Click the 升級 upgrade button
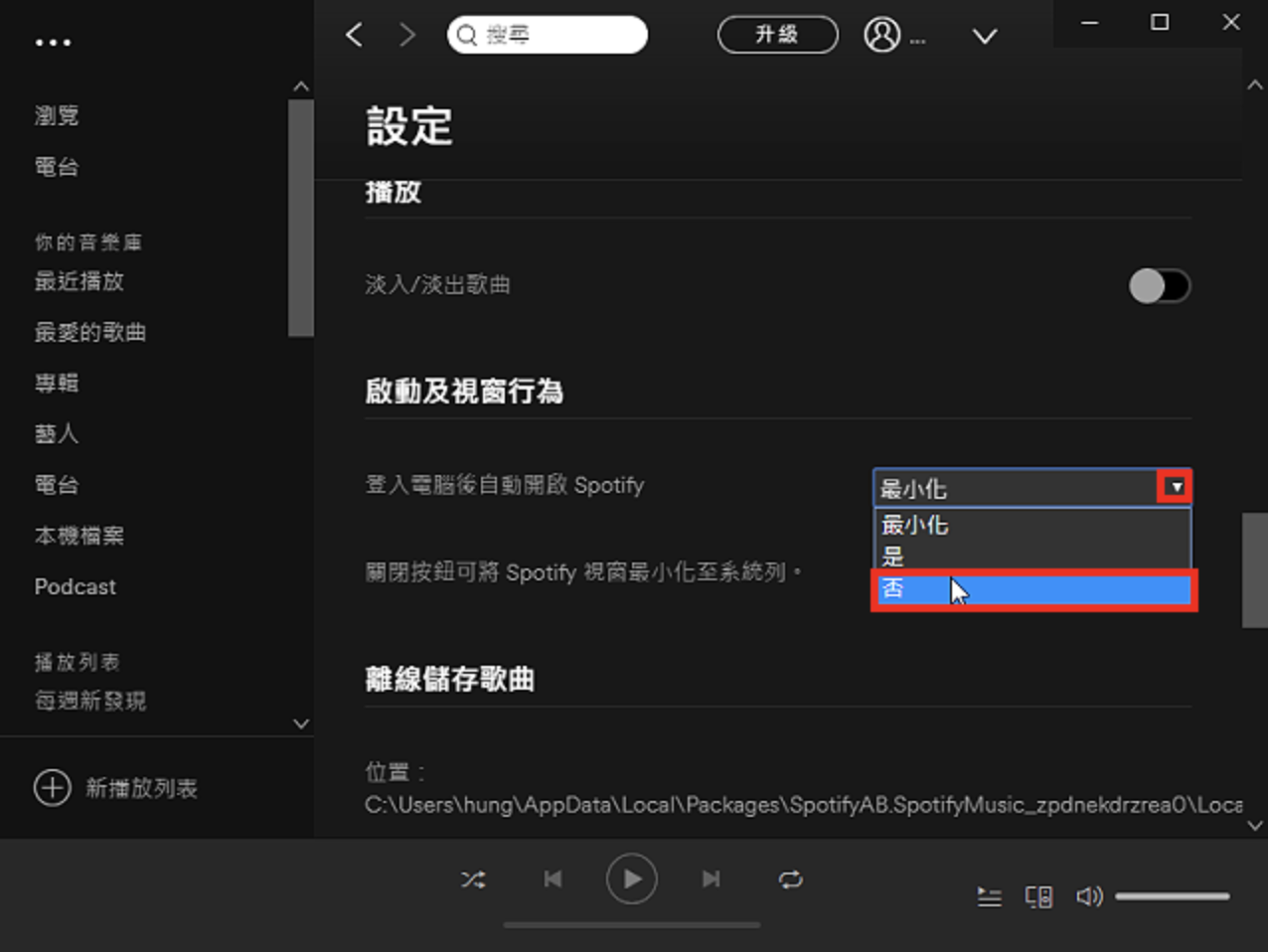This screenshot has width=1268, height=952. (x=777, y=35)
